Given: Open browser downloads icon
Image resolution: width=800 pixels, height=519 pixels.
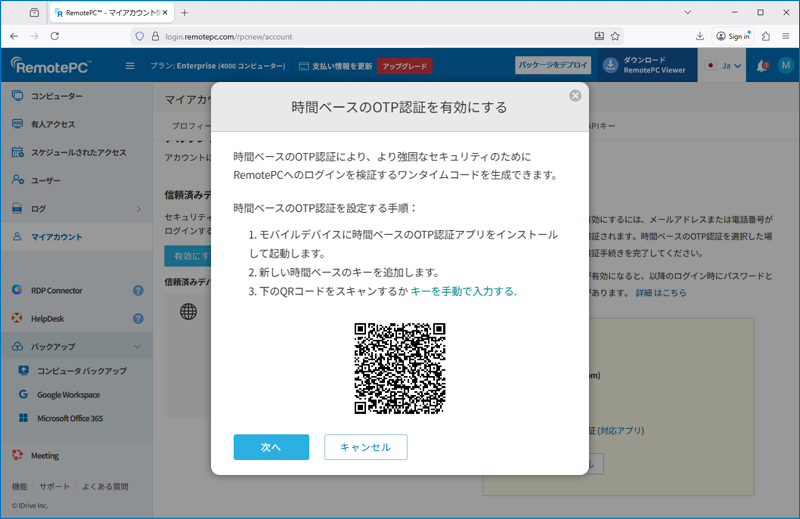Looking at the screenshot, I should pyautogui.click(x=699, y=36).
